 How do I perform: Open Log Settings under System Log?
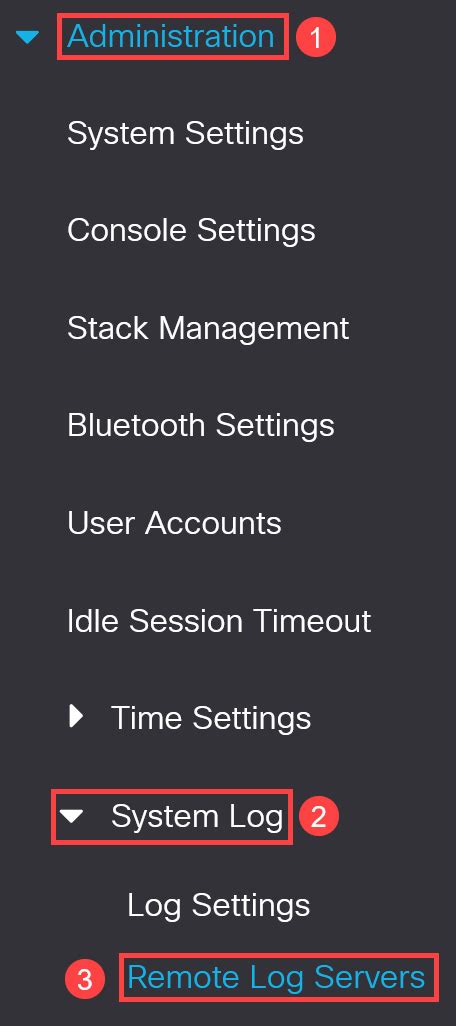(219, 906)
